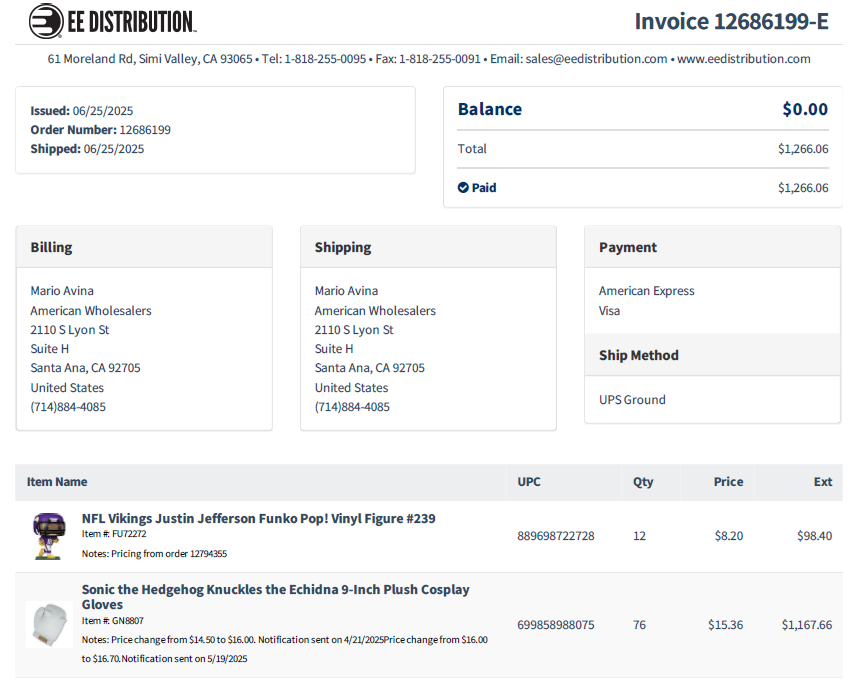Open the Knuckles plush gloves thumbnail
Image resolution: width=865 pixels, height=698 pixels.
click(x=48, y=625)
